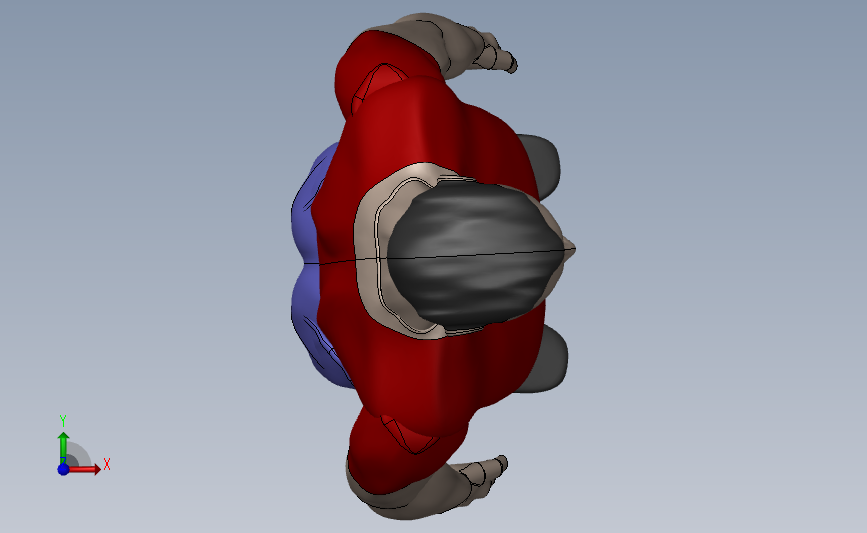Pick the figure's hand near the bottom
Viewport: 867px width, 533px height.
[484, 477]
